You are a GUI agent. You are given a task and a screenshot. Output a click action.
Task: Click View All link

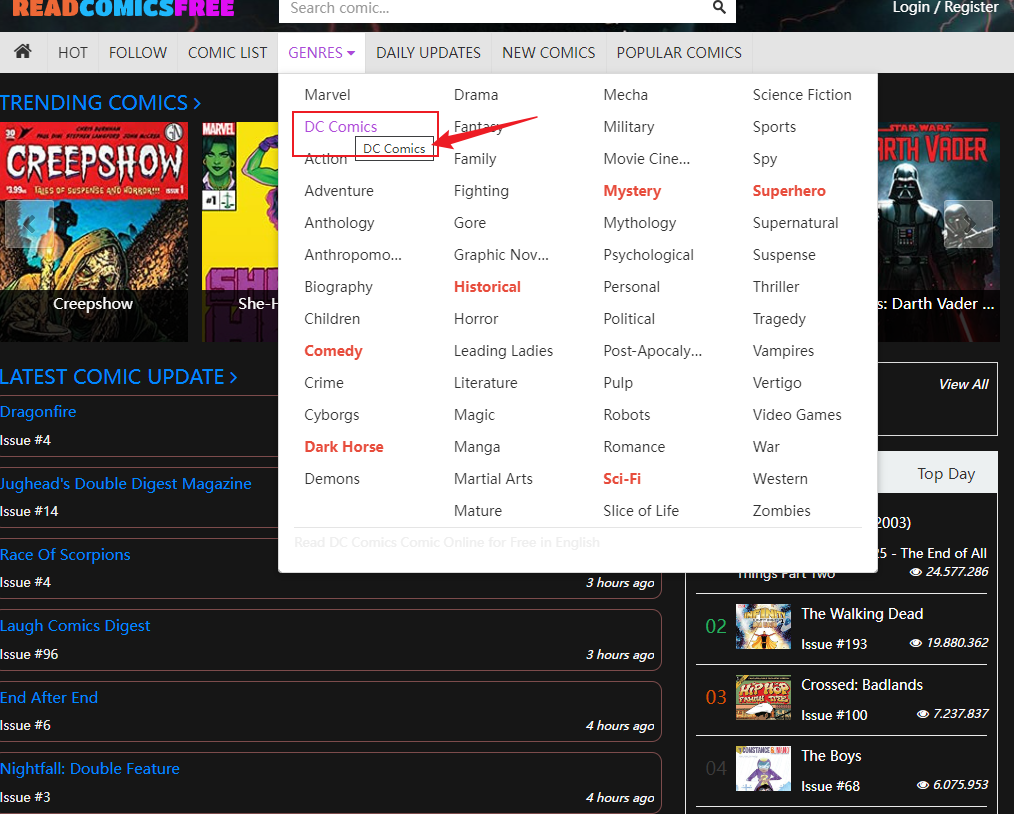tap(963, 384)
